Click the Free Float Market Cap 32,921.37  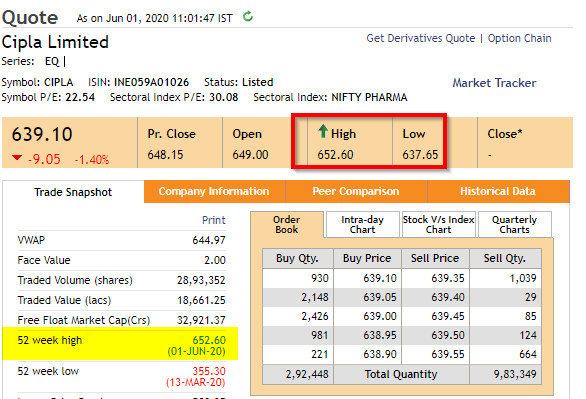click(201, 320)
